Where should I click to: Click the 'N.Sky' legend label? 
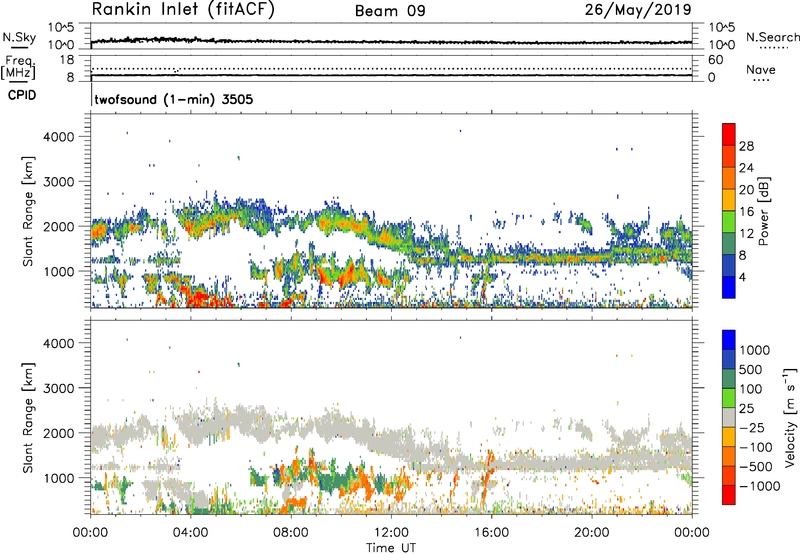(x=19, y=37)
